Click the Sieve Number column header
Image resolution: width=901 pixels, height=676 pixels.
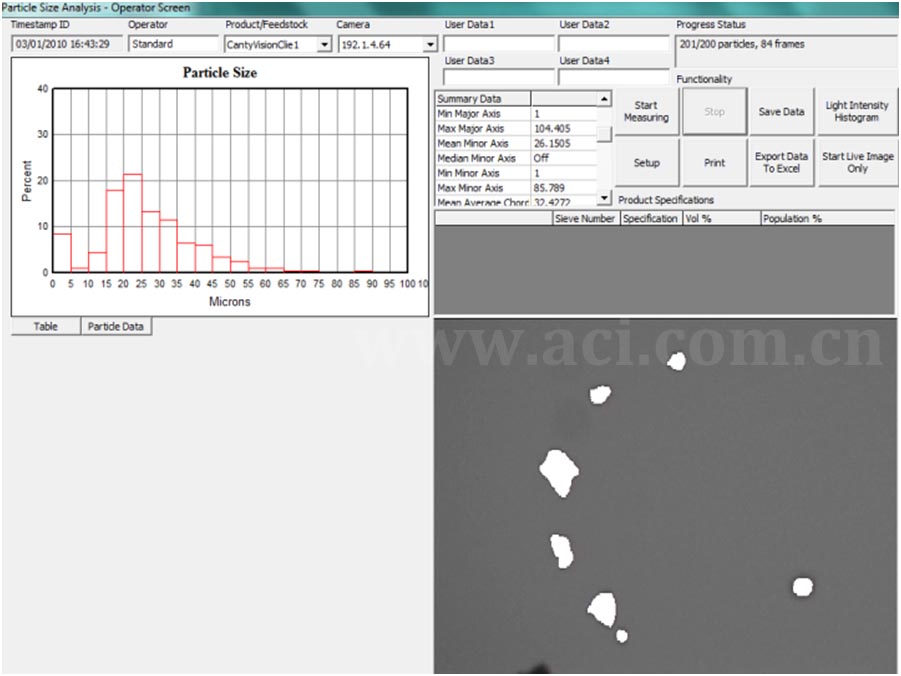[585, 218]
